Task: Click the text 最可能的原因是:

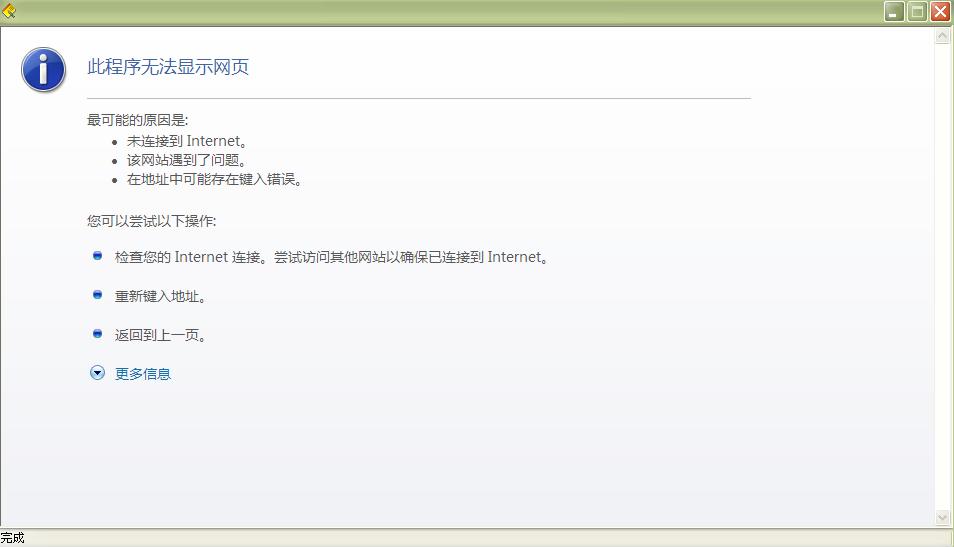Action: tap(138, 120)
